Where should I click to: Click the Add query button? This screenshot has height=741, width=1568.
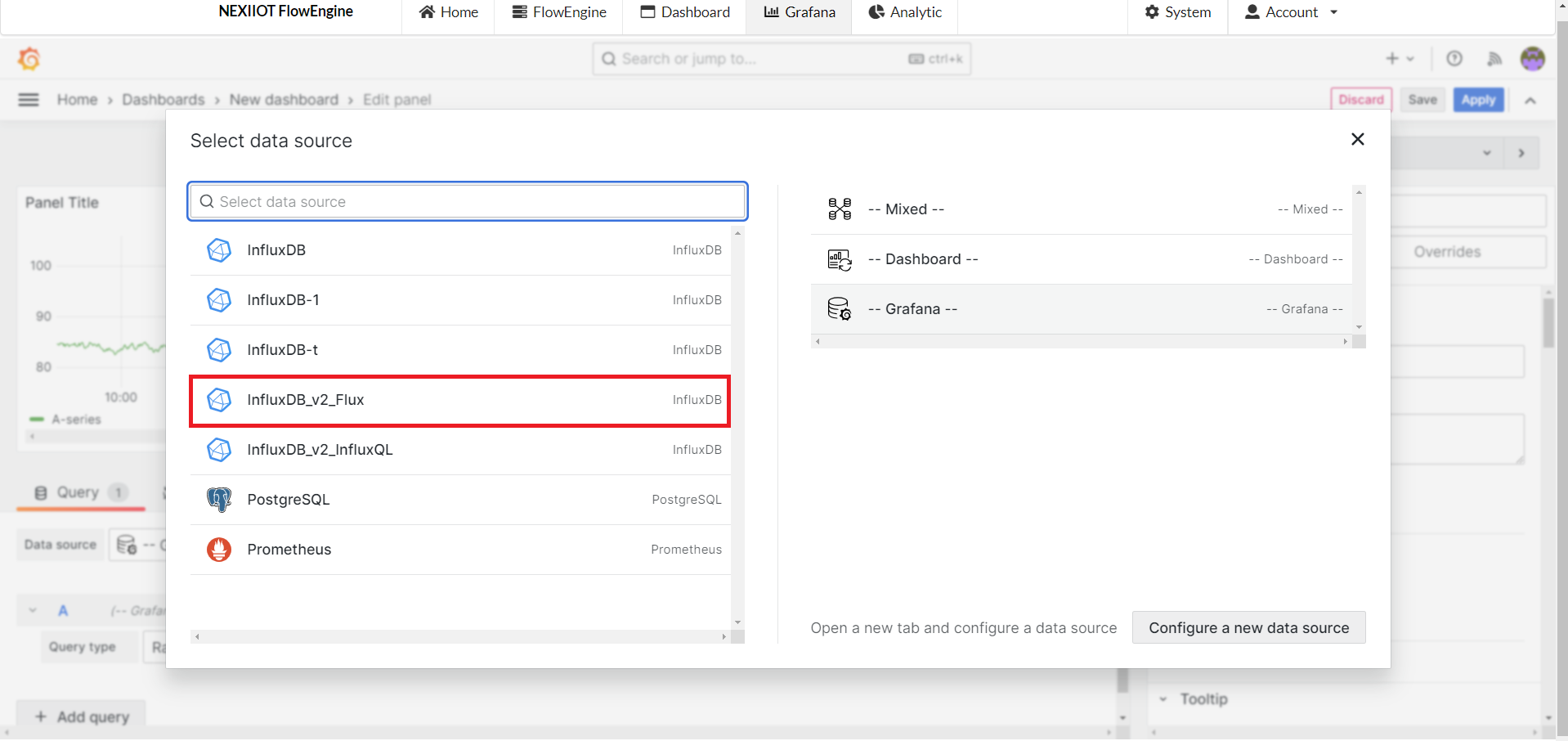[x=82, y=716]
